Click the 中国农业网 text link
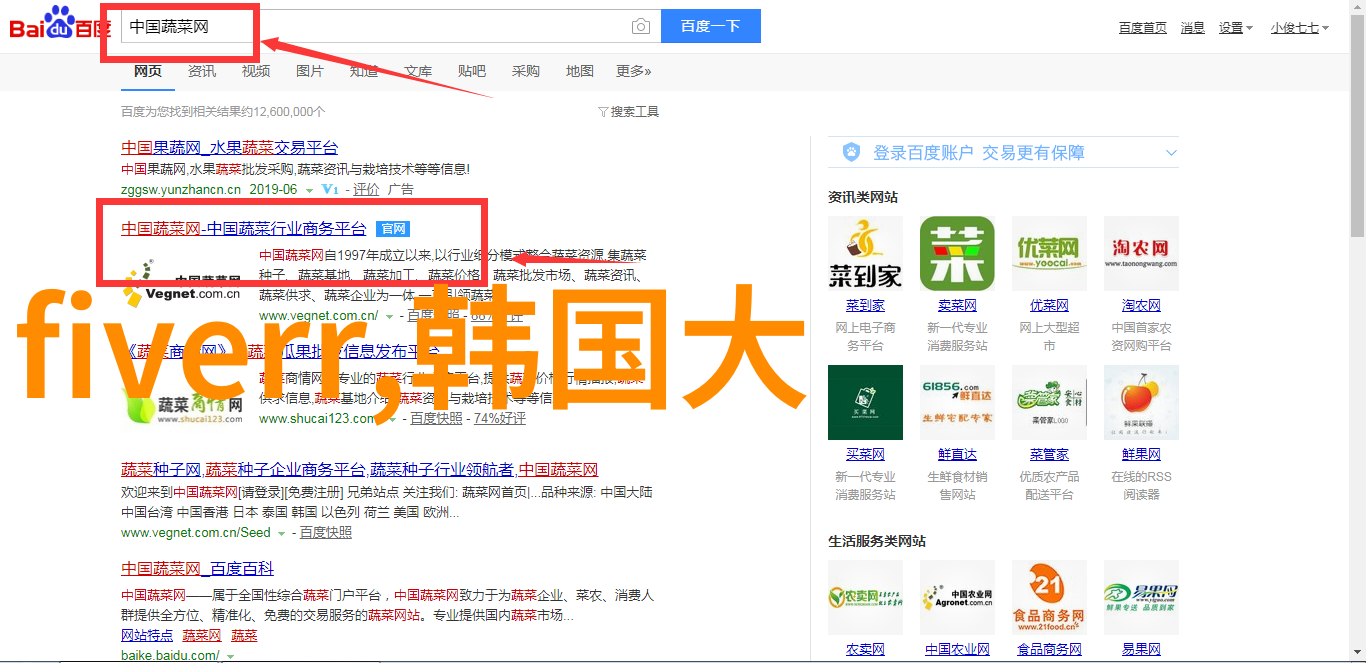This screenshot has height=663, width=1366. (x=957, y=650)
